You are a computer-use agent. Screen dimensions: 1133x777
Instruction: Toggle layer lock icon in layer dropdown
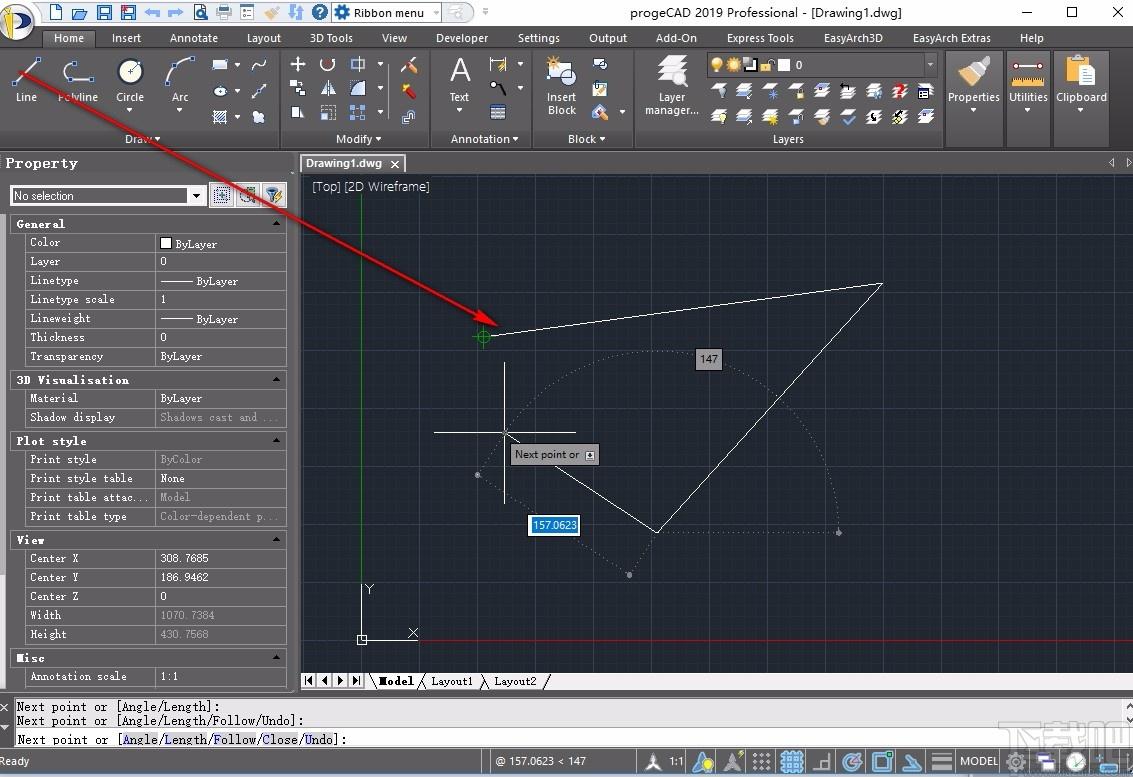pos(767,65)
